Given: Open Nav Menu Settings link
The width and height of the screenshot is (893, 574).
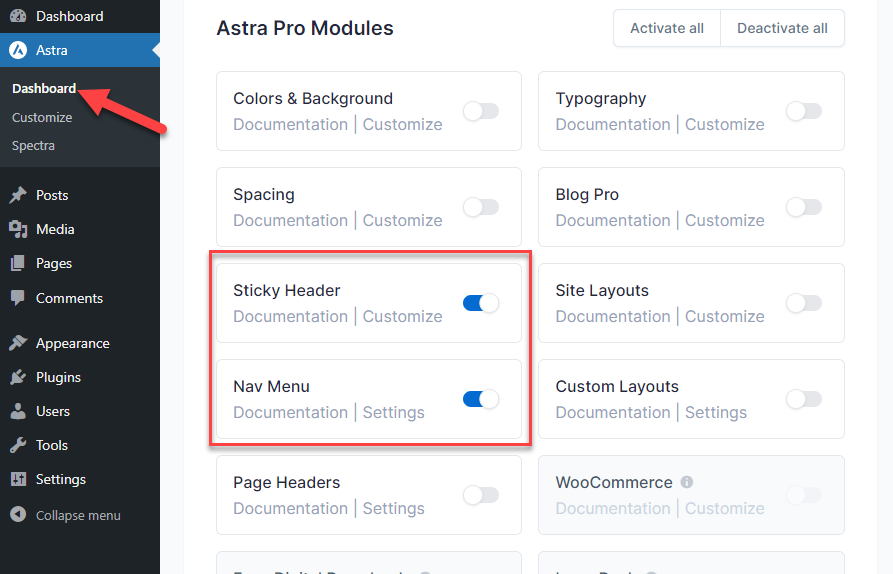Looking at the screenshot, I should pyautogui.click(x=394, y=412).
